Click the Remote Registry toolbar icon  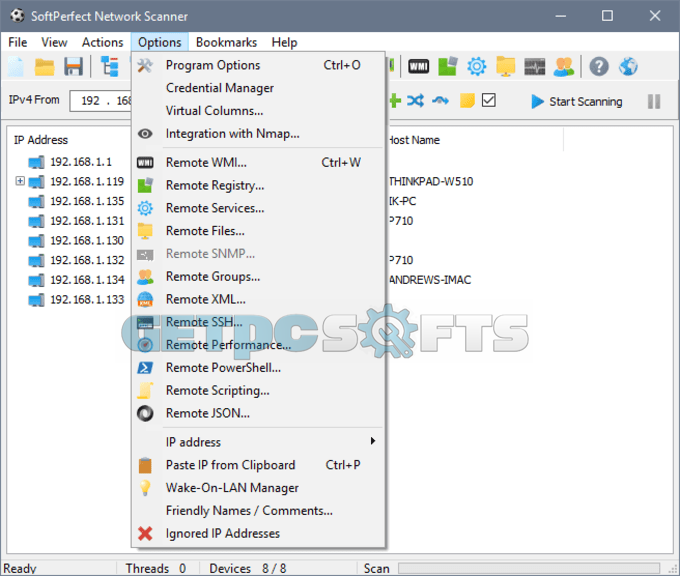[x=448, y=66]
